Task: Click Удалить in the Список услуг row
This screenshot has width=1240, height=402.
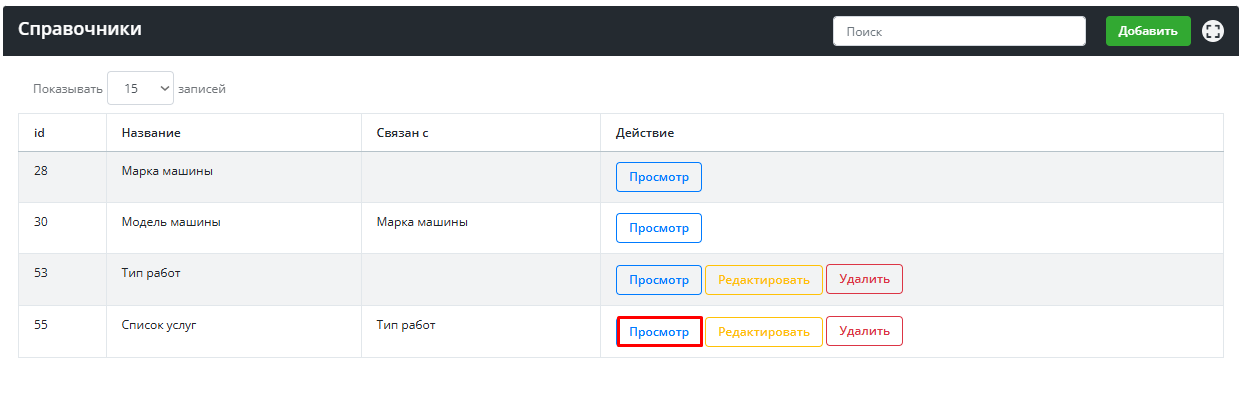Action: point(864,331)
